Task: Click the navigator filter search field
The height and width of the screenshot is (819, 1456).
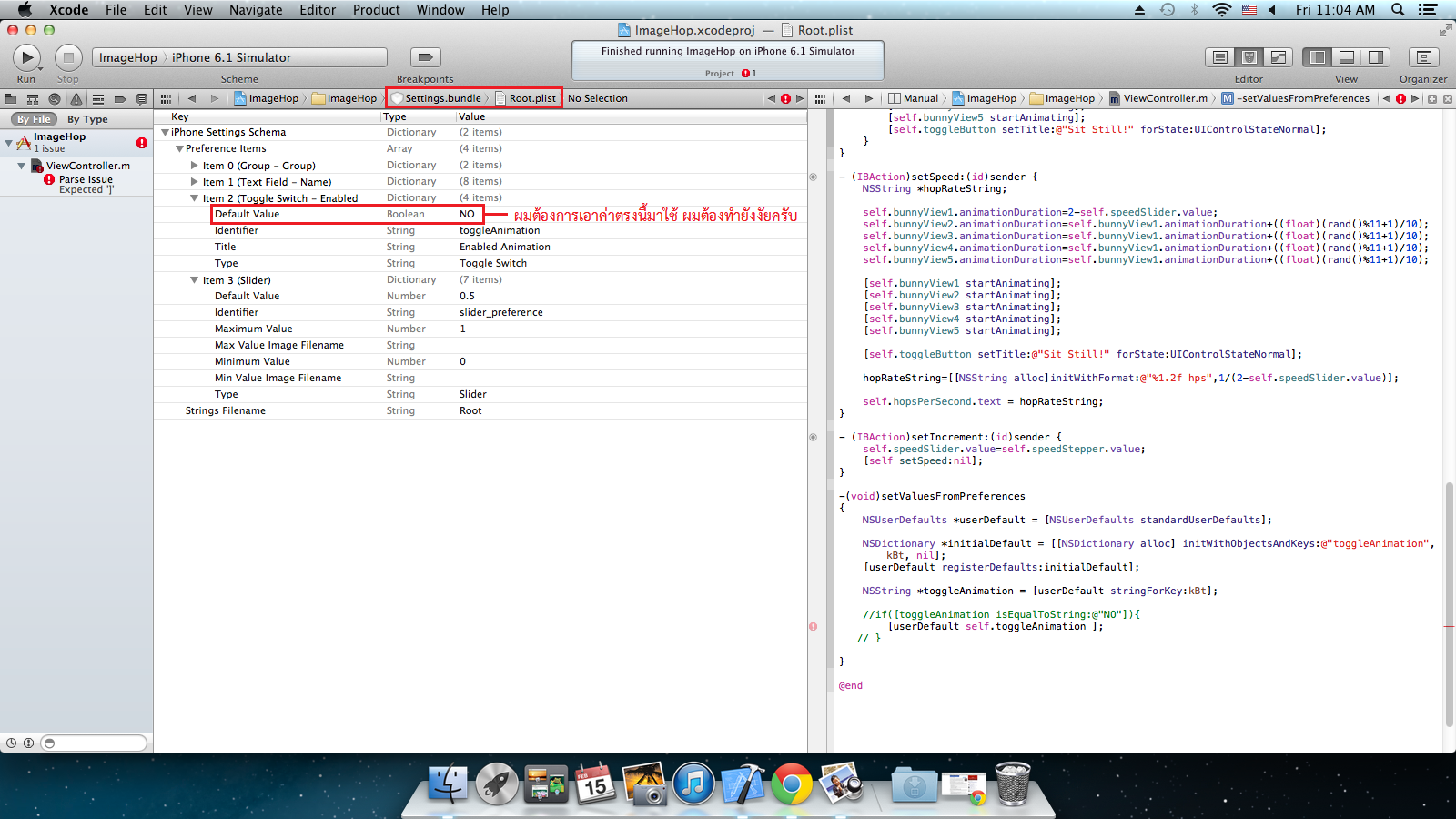Action: [x=95, y=743]
